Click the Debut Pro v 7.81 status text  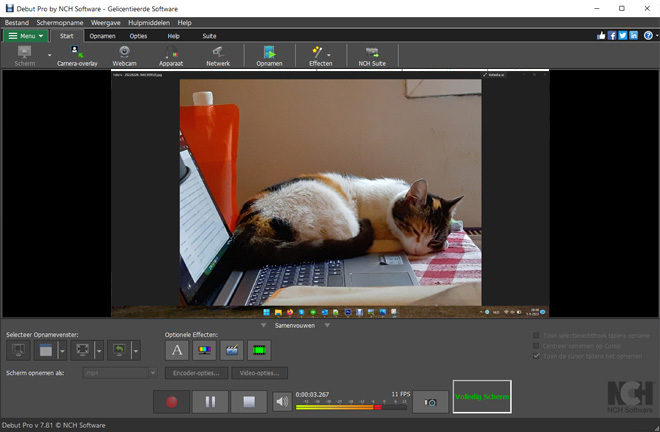(x=54, y=425)
